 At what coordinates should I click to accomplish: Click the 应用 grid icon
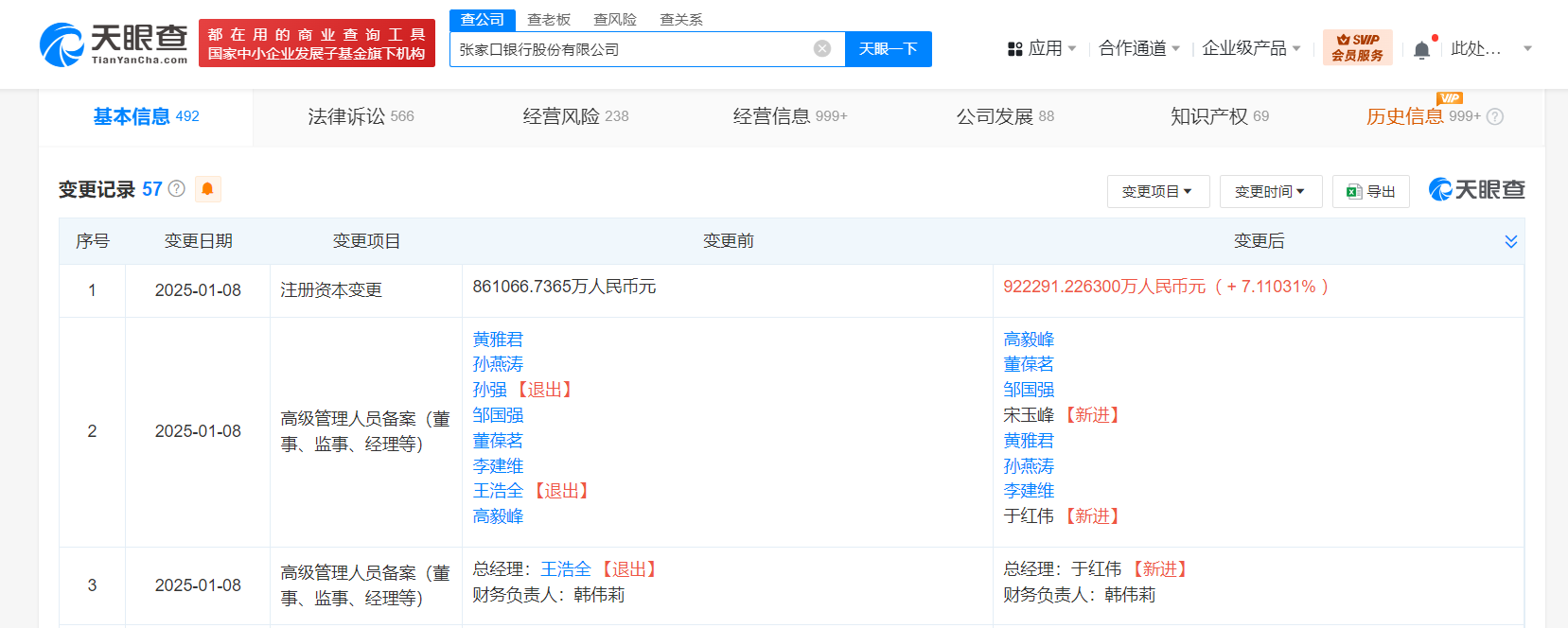pos(1015,48)
